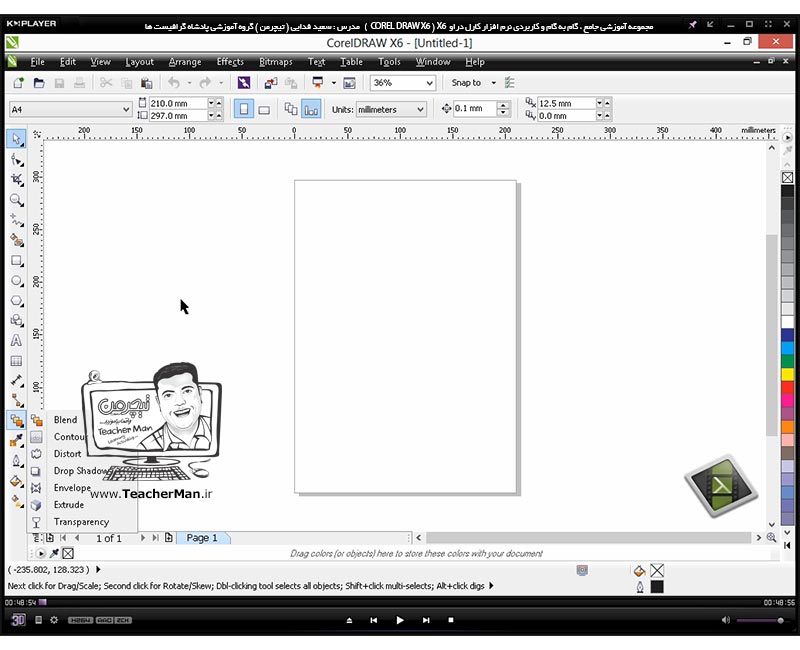Image resolution: width=800 pixels, height=650 pixels.
Task: Toggle apply layout to all pages
Action: [291, 109]
